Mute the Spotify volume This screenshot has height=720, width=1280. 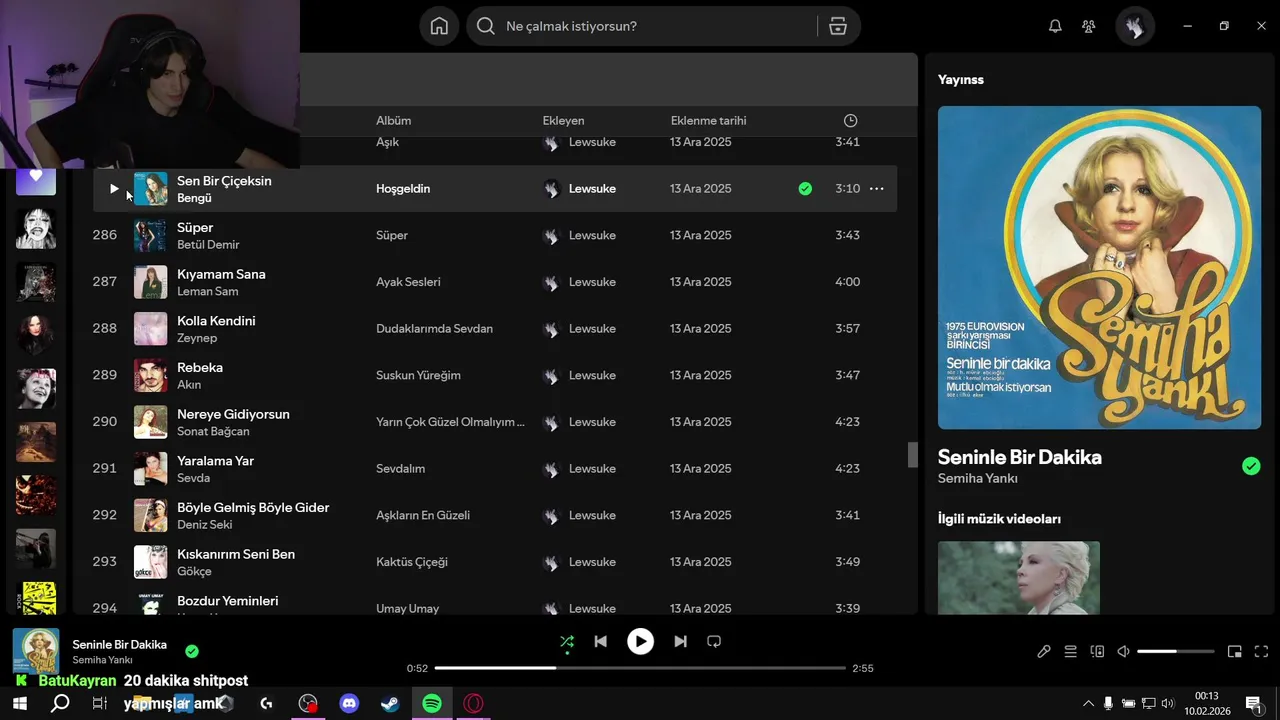[1124, 651]
